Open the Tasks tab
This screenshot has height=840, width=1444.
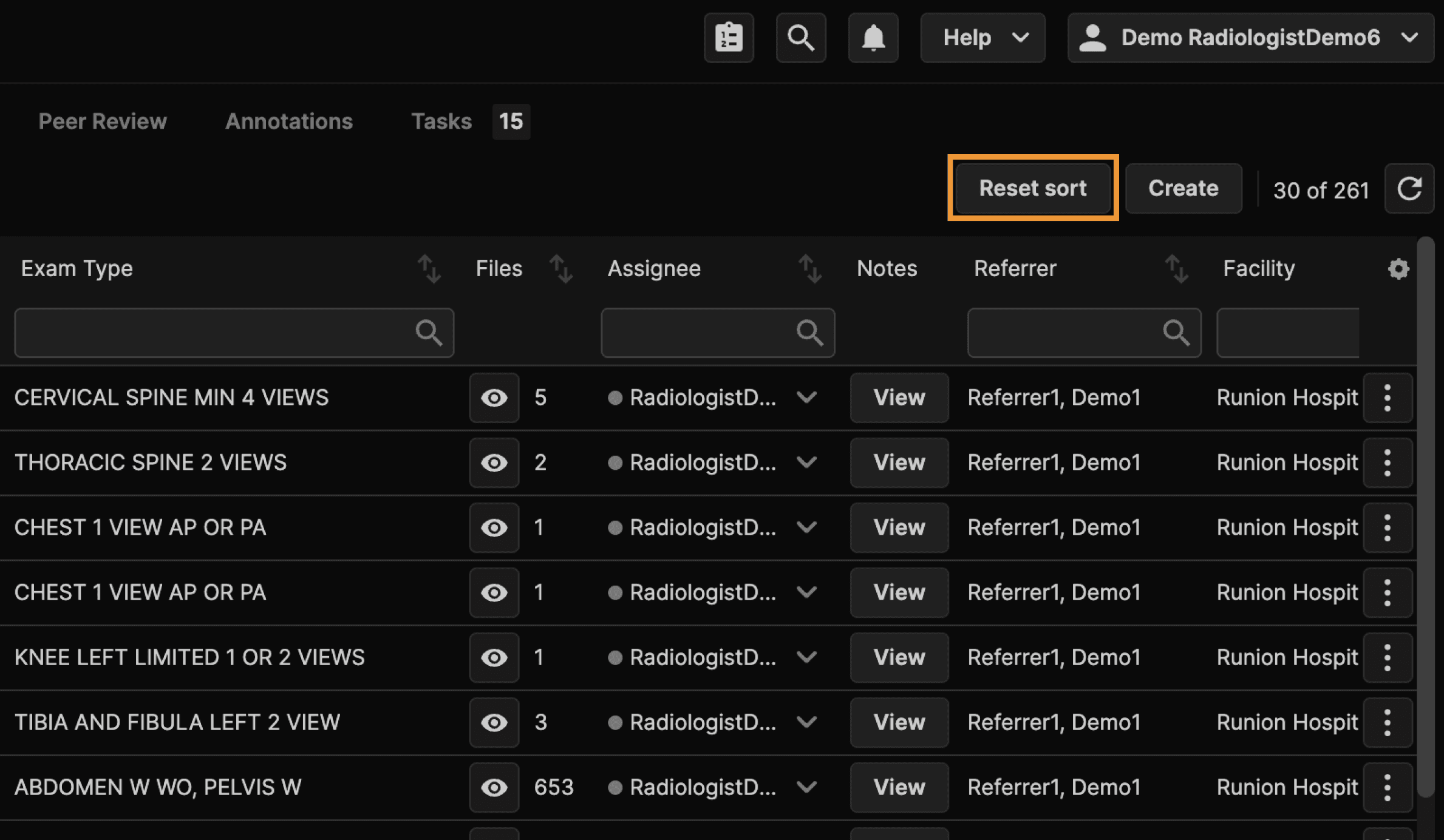[x=441, y=121]
